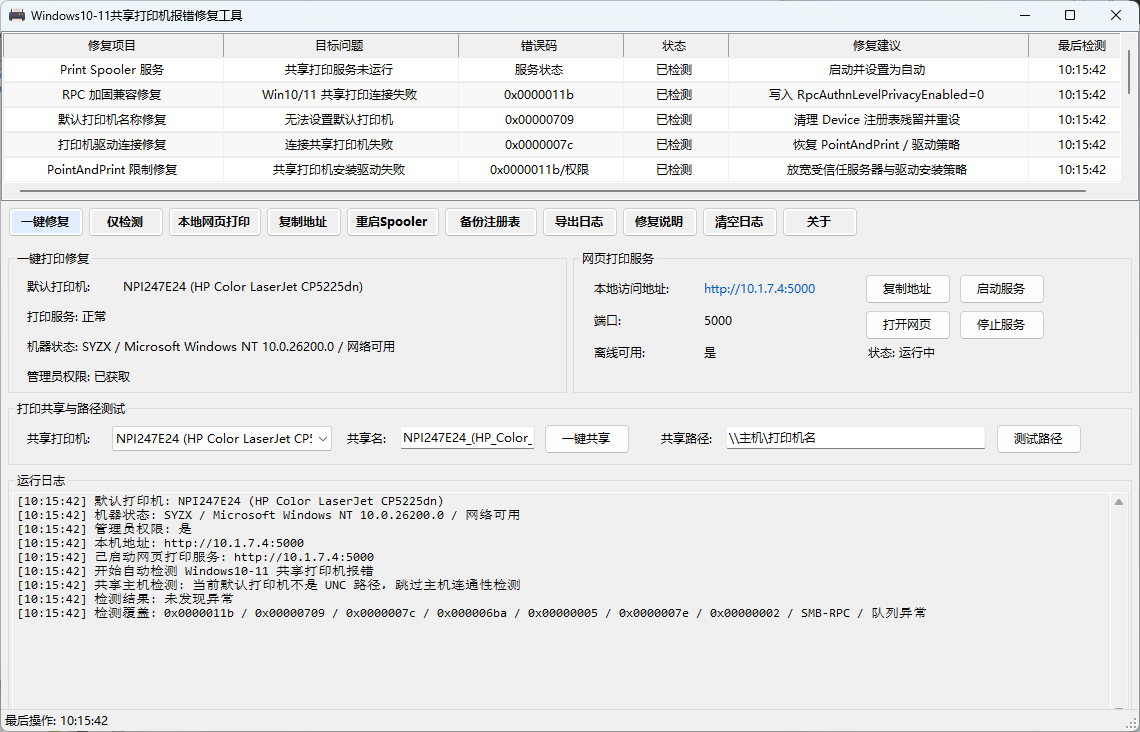This screenshot has width=1140, height=732.
Task: Export logs with 导出日志
Action: click(579, 222)
